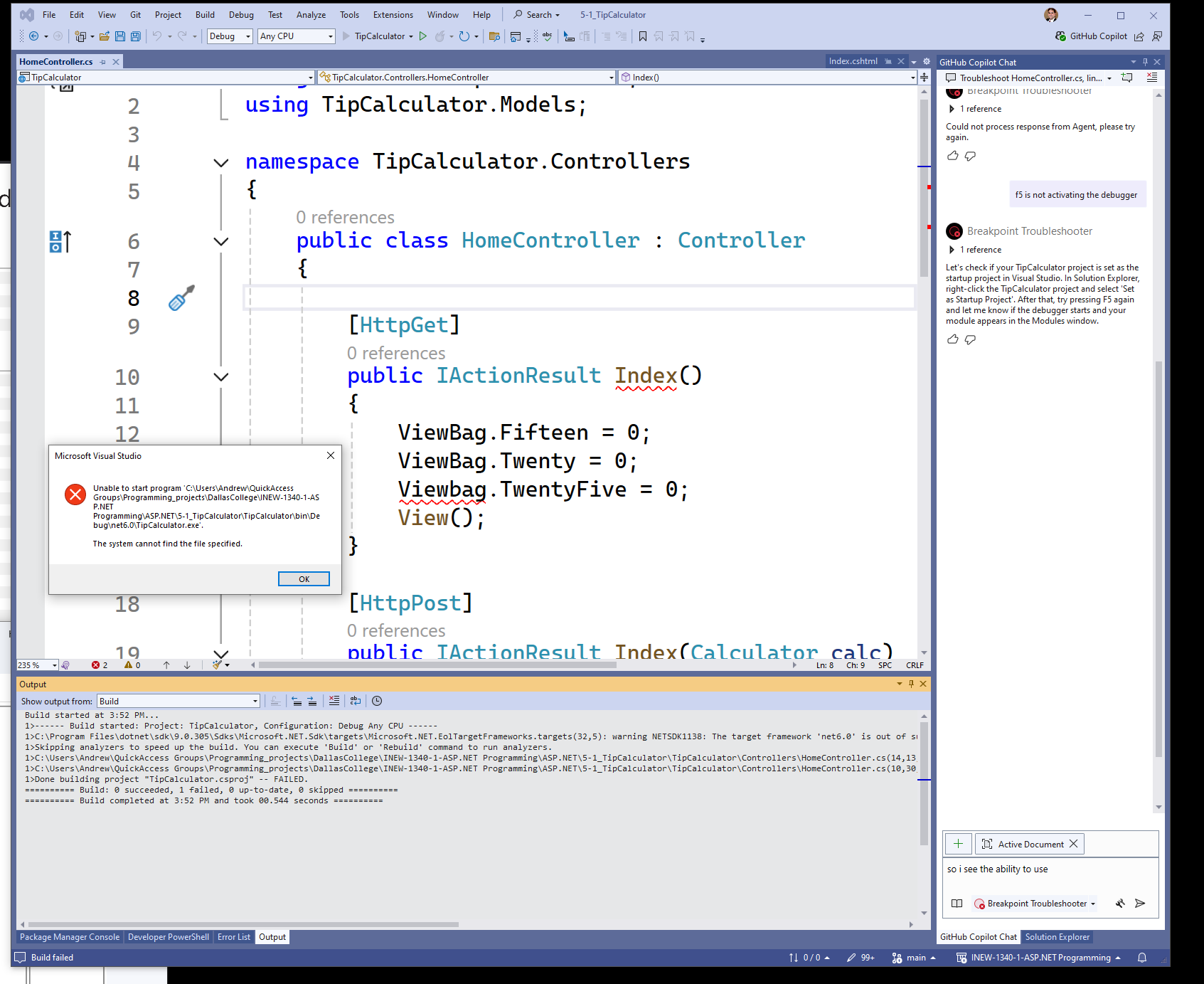Switch to the Solution Explorer tab

1057,937
